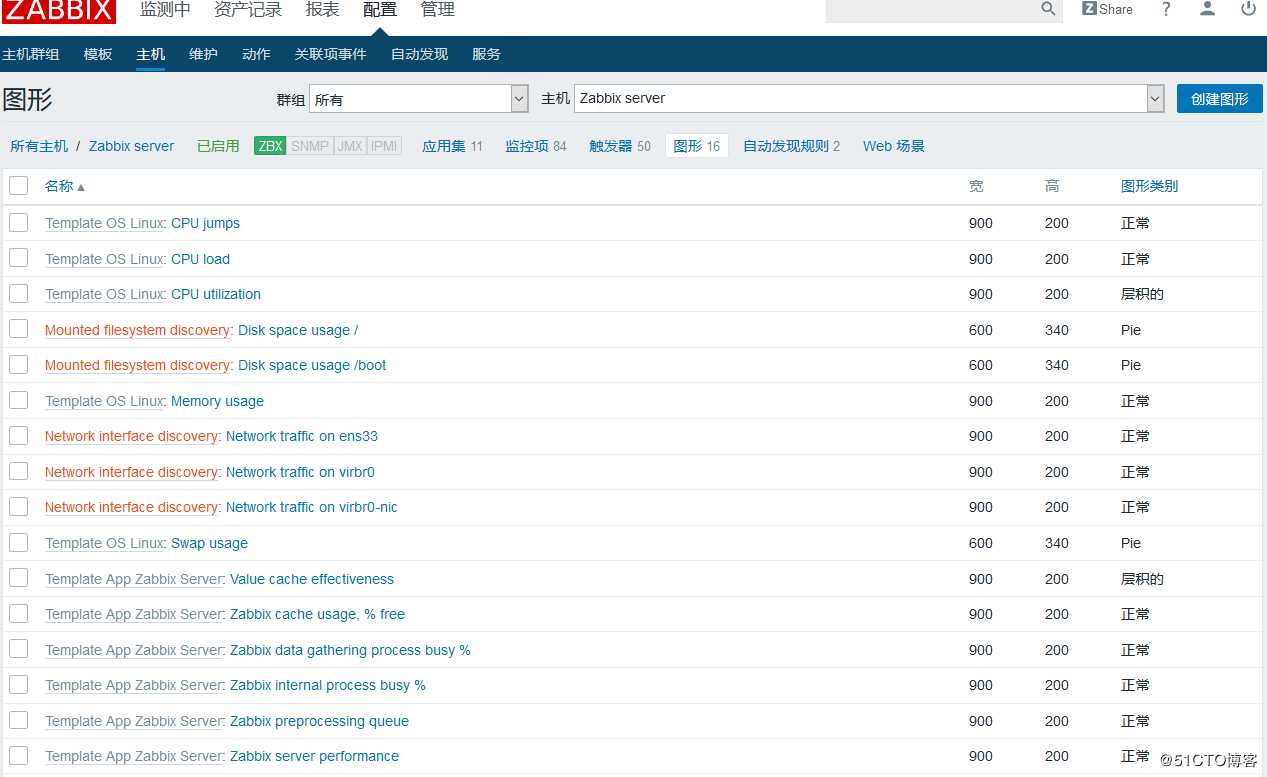Viewport: 1267px width, 777px height.
Task: Check the Memory usage row checkbox
Action: coord(19,400)
